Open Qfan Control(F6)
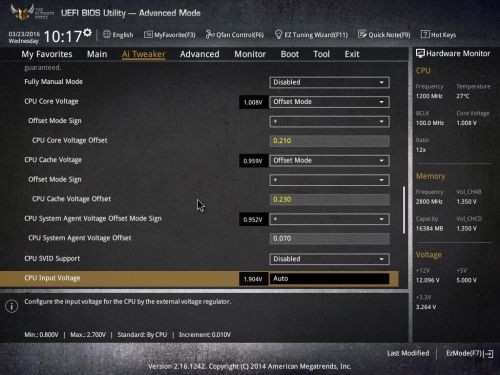The height and width of the screenshot is (375, 500). click(235, 35)
